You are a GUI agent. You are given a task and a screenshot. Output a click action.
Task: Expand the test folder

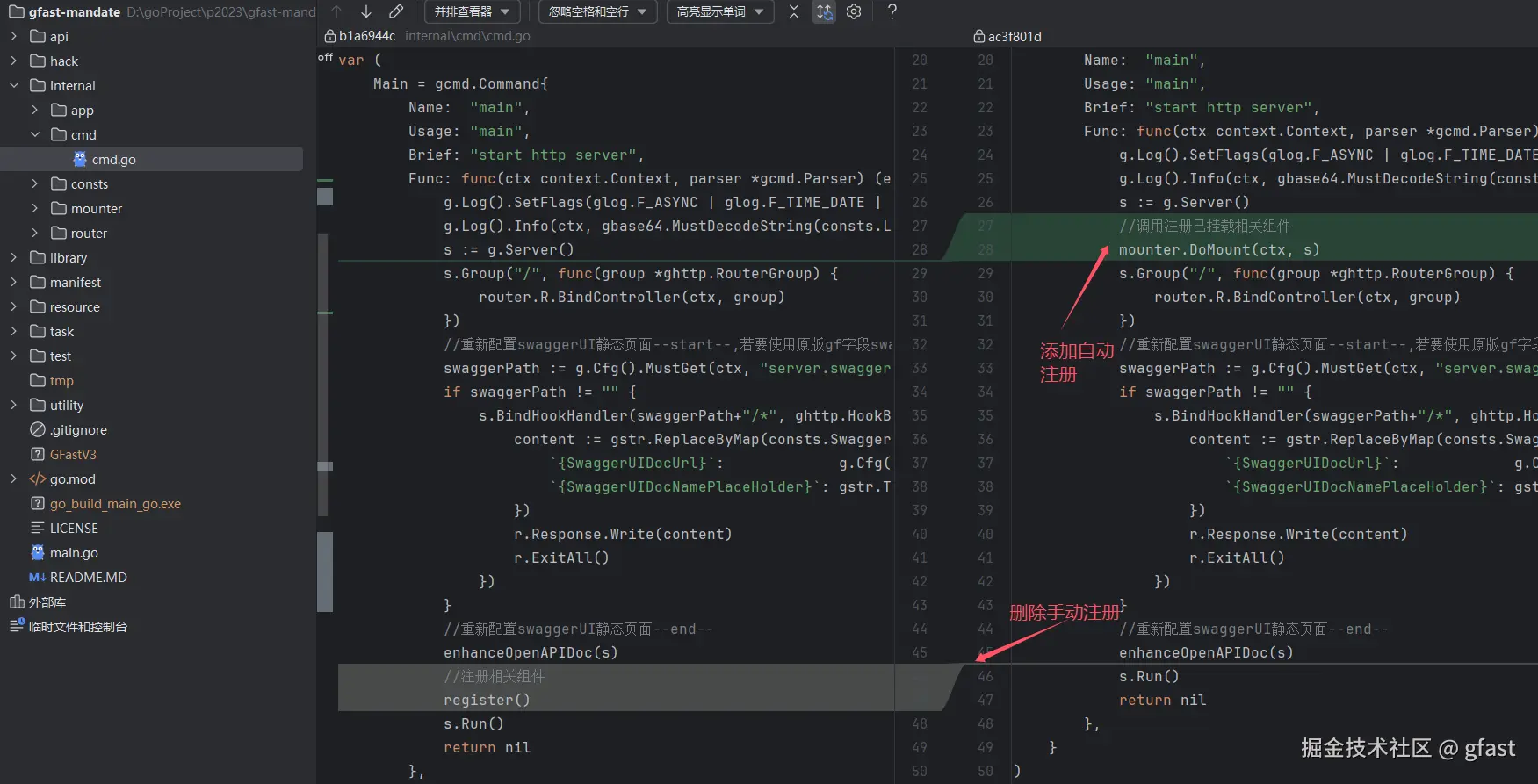[x=13, y=356]
